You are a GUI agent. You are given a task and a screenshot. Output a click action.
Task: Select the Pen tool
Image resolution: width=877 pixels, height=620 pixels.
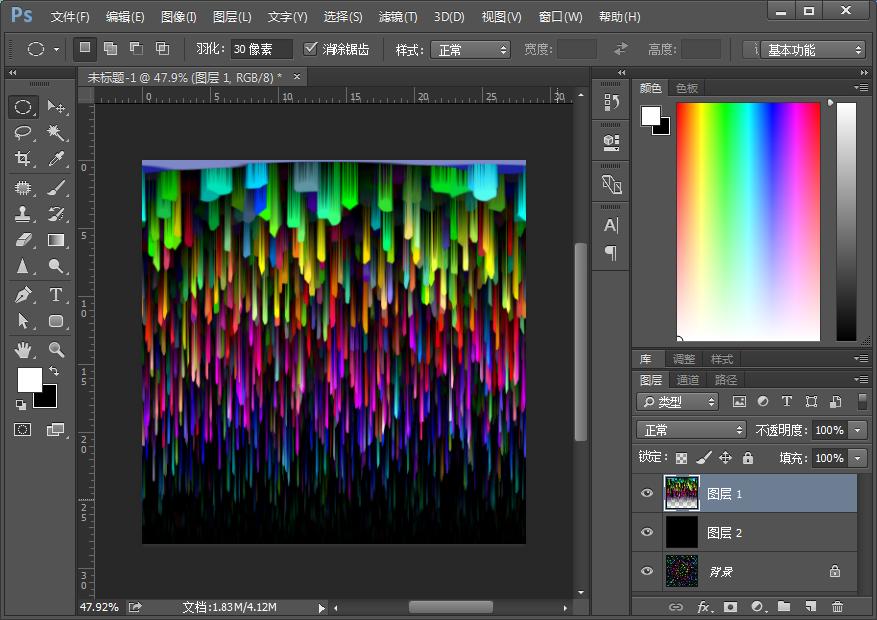(23, 295)
